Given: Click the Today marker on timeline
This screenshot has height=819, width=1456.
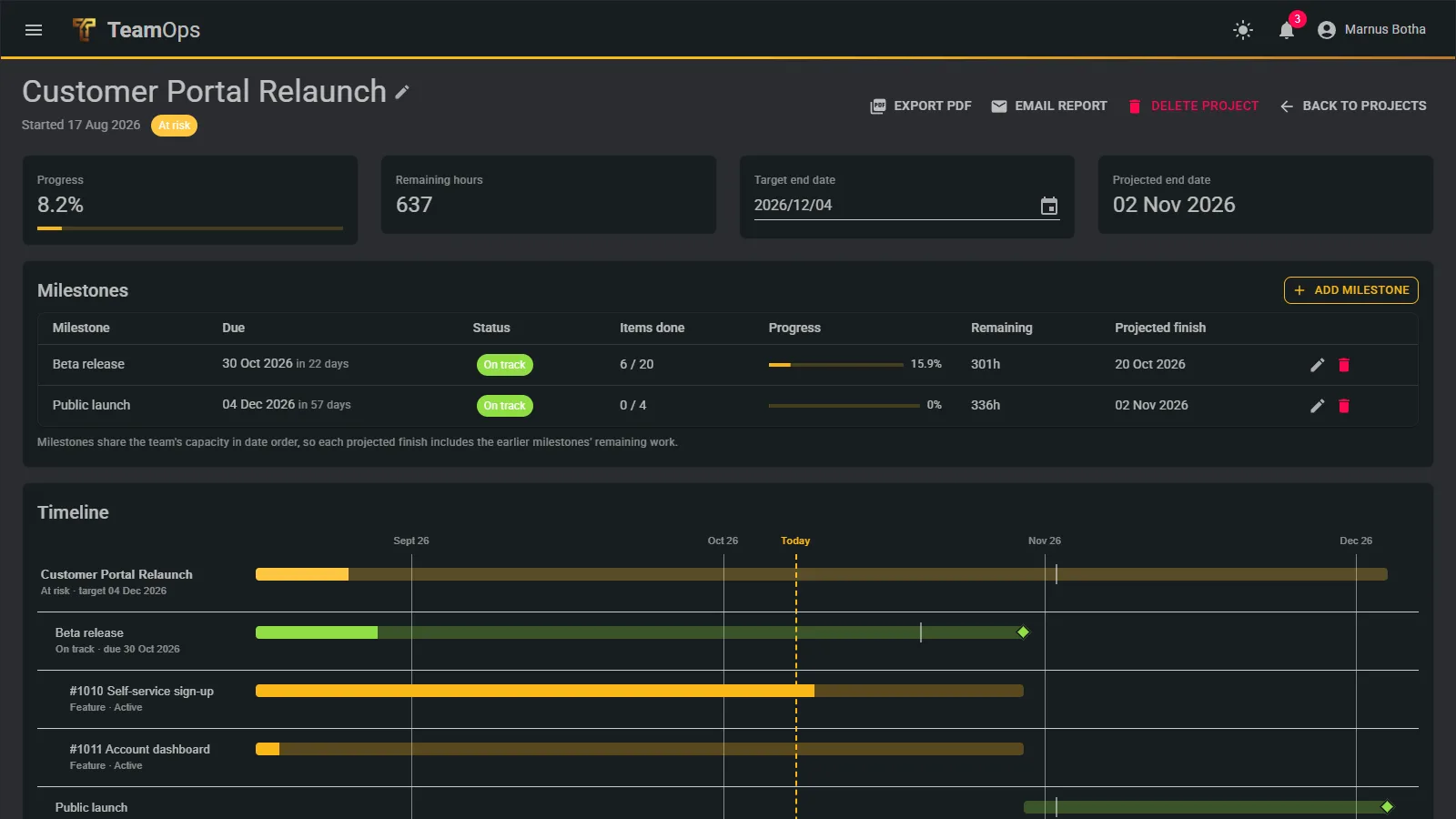Looking at the screenshot, I should pyautogui.click(x=795, y=541).
